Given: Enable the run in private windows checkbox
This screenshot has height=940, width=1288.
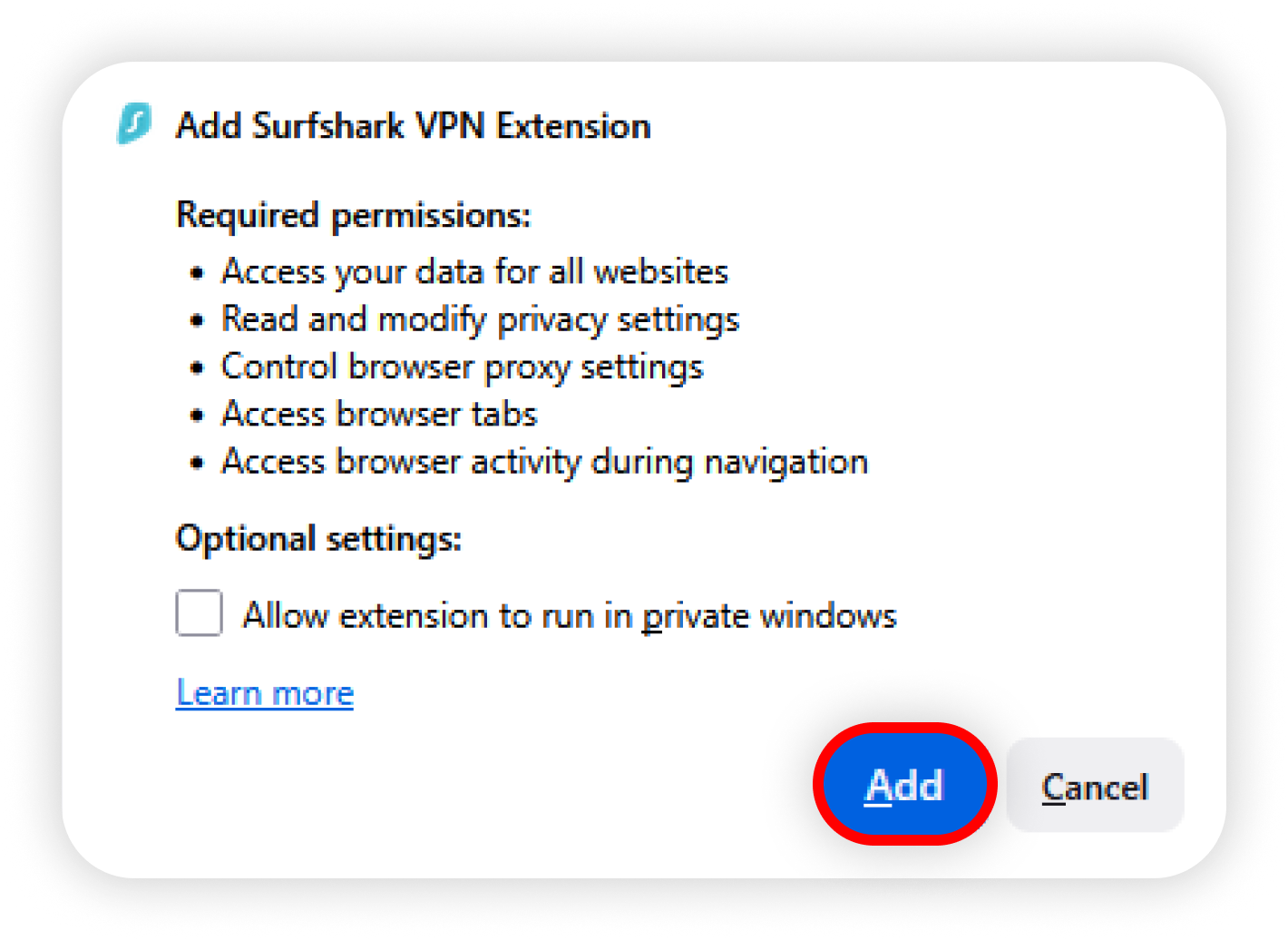Looking at the screenshot, I should (x=200, y=613).
